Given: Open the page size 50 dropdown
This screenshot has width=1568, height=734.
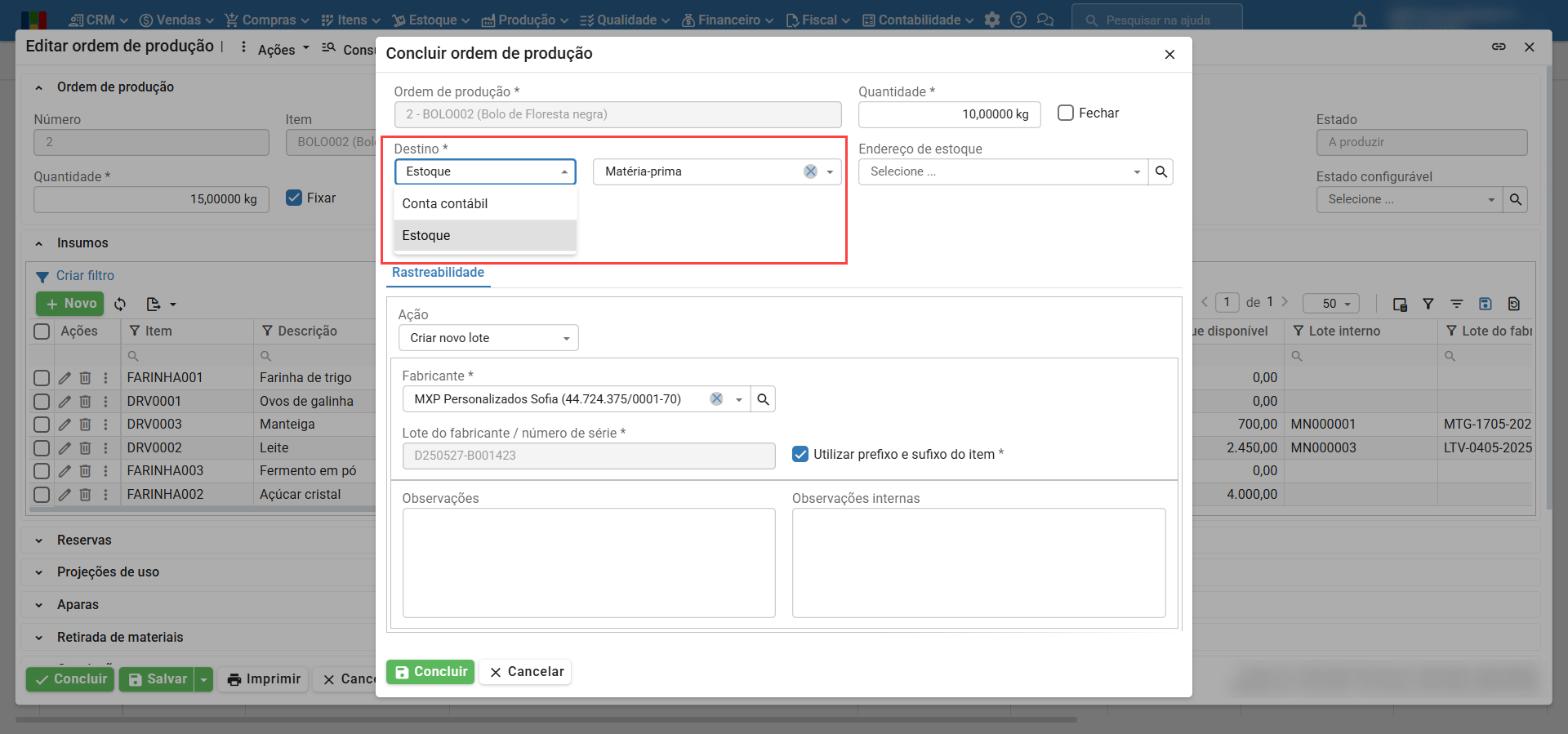Looking at the screenshot, I should 1331,304.
